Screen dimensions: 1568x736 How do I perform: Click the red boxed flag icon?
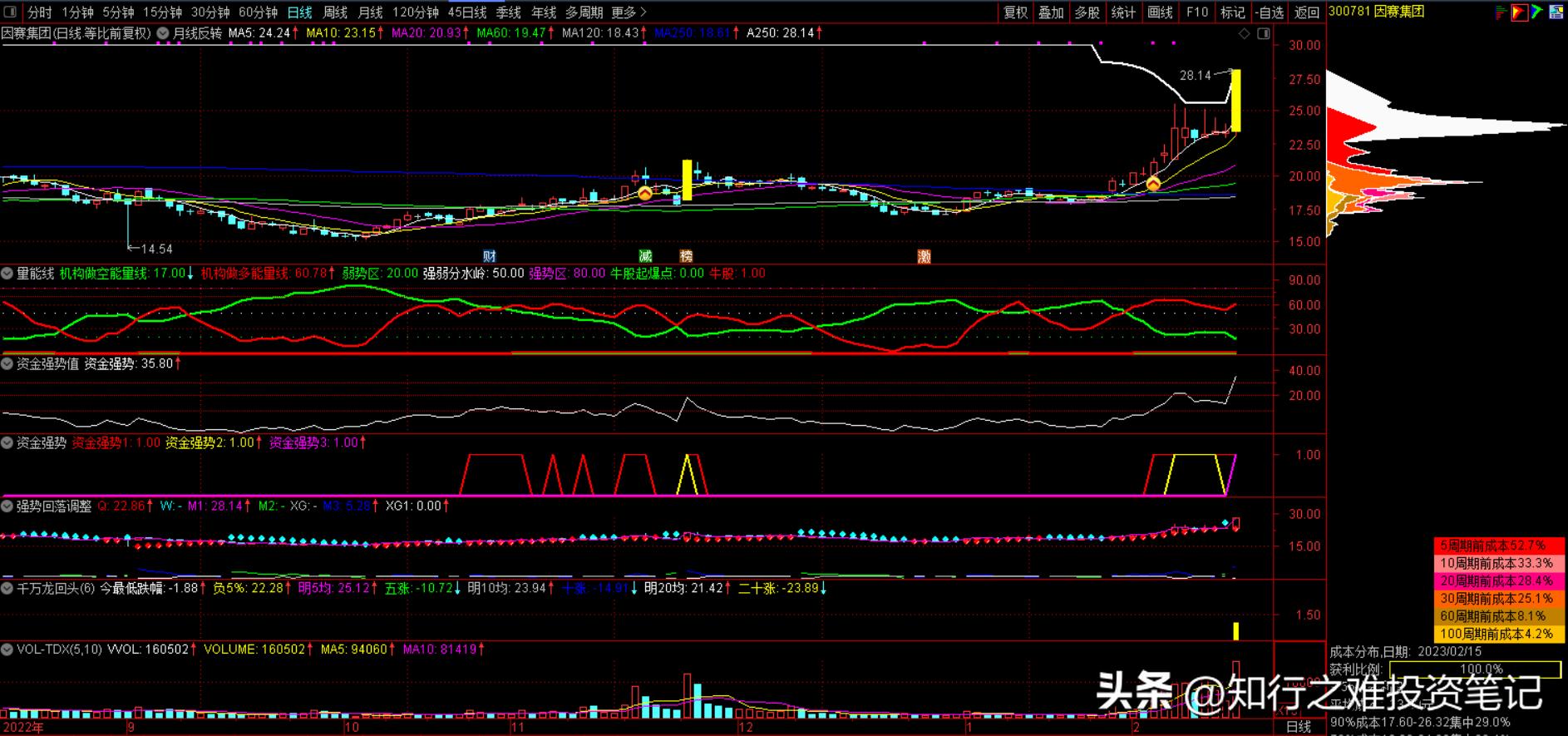pyautogui.click(x=1519, y=12)
